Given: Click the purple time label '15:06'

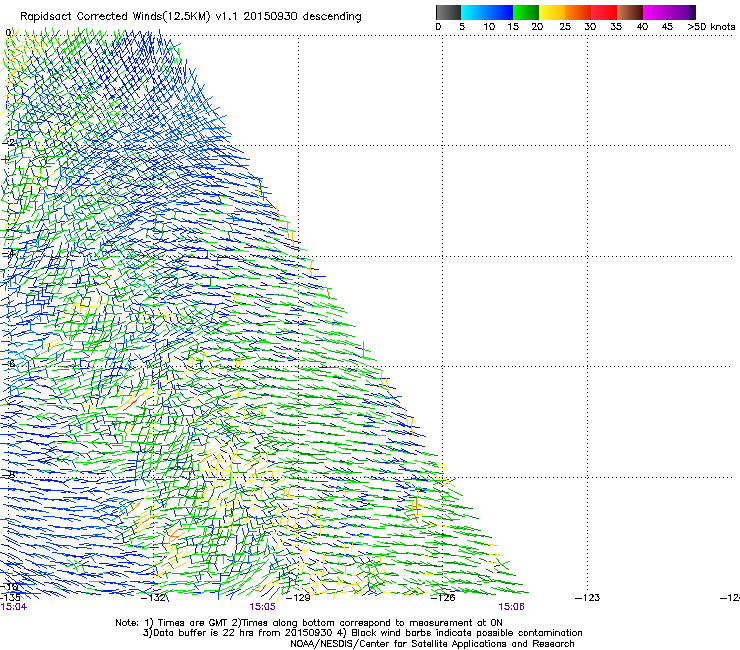Looking at the screenshot, I should click(512, 607).
